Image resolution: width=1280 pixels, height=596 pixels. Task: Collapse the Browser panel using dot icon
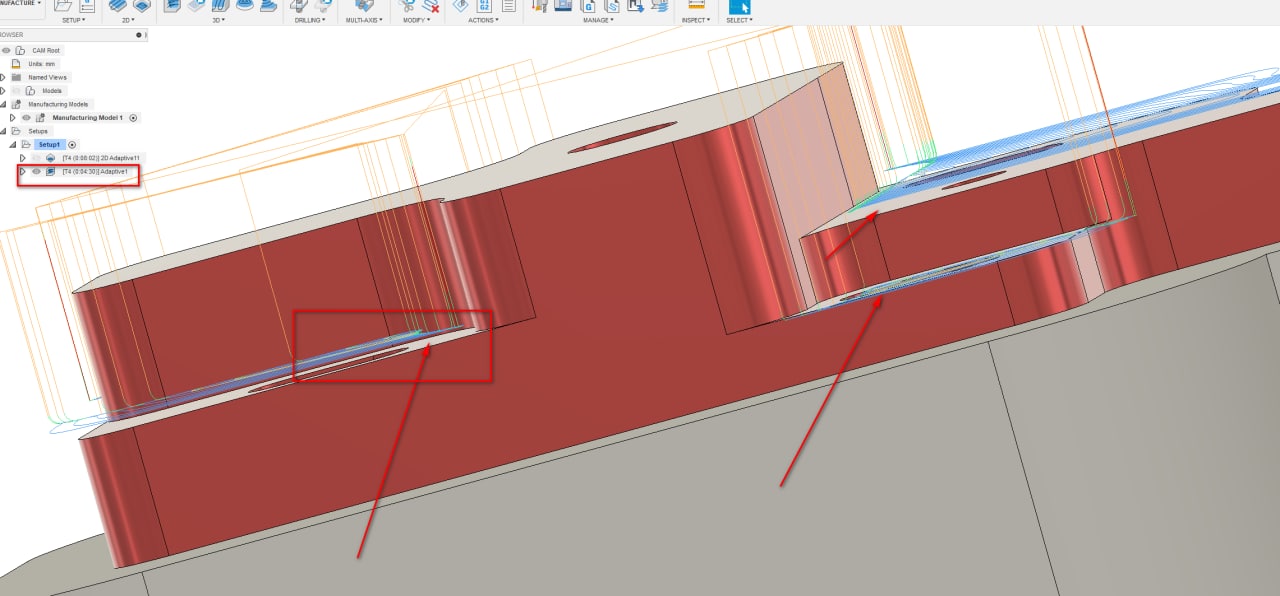point(139,35)
